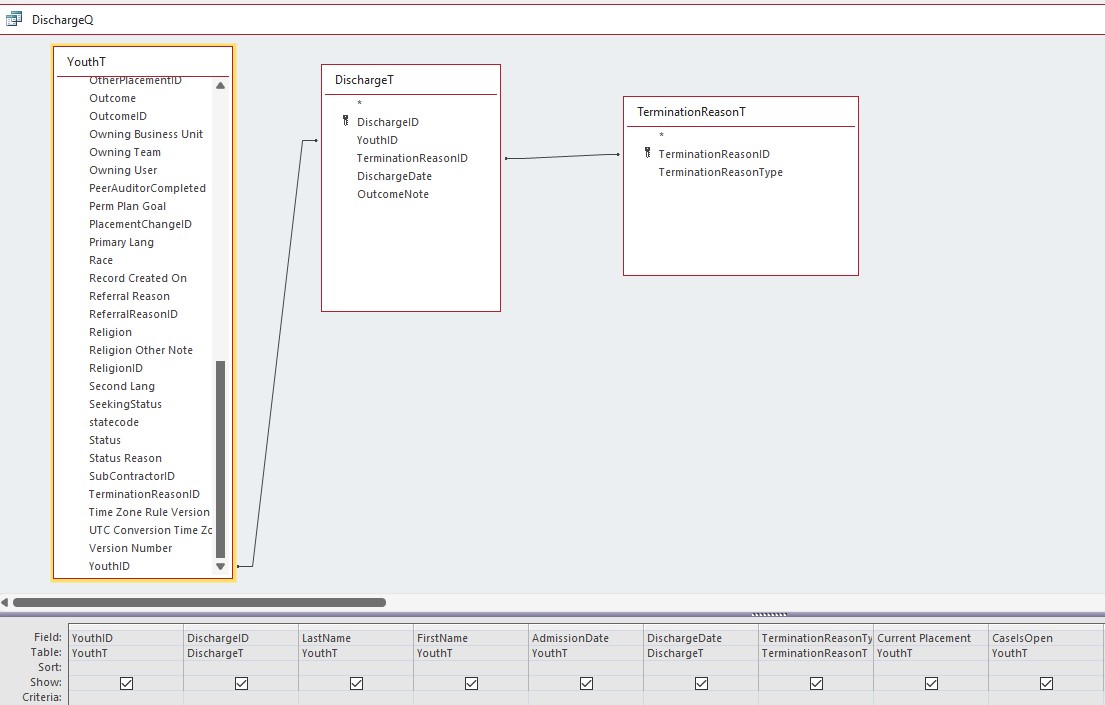Click the YouthT vertical scrollbar thumb
Viewport: 1105px width, 705px height.
(220, 460)
